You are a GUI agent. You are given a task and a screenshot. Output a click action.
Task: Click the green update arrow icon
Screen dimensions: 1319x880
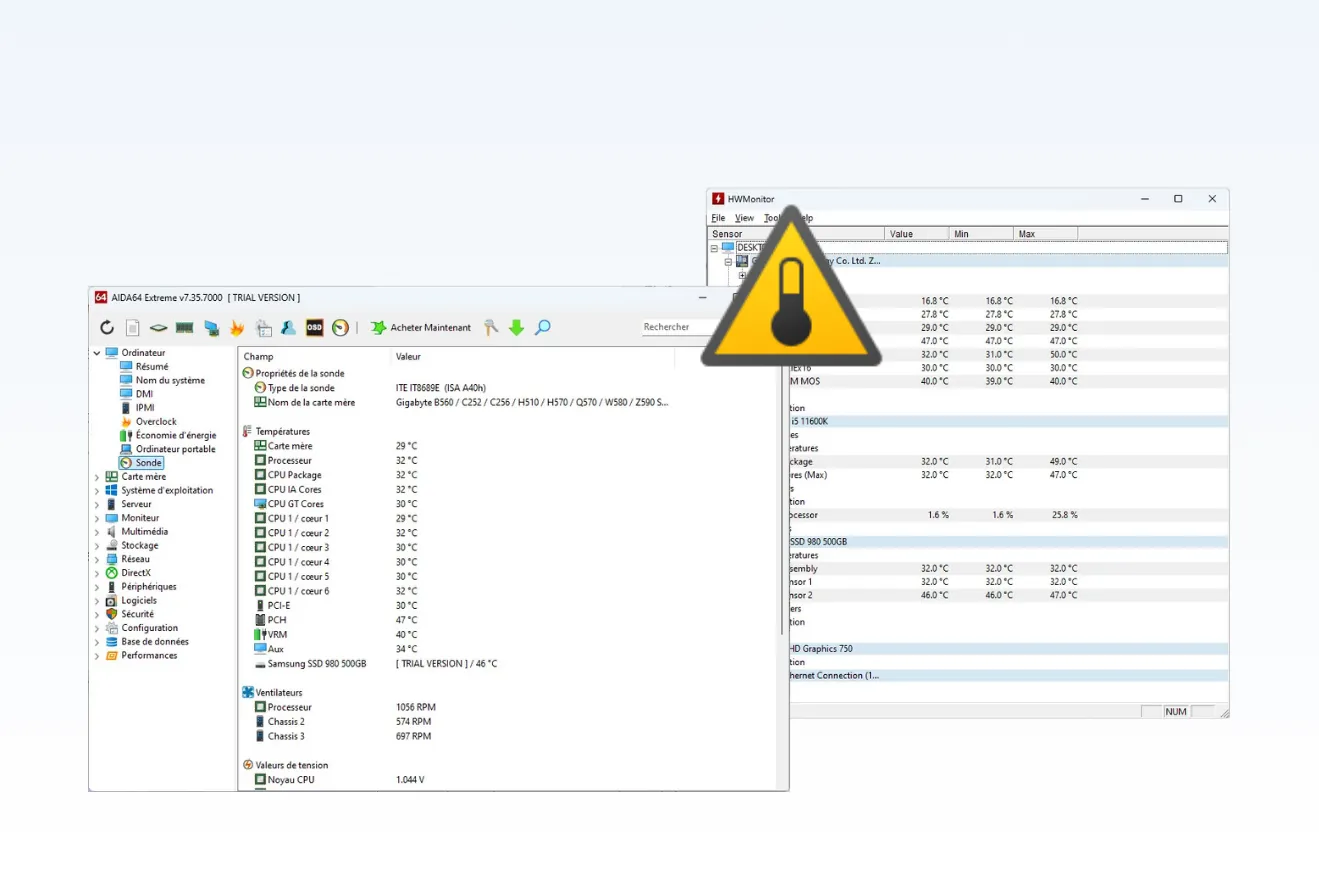[516, 327]
